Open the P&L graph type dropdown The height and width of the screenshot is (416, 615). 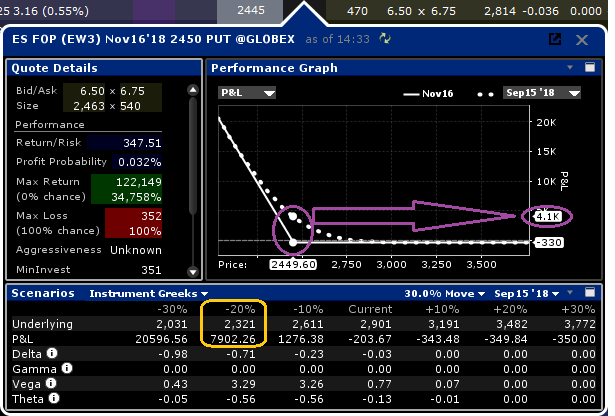pos(247,93)
